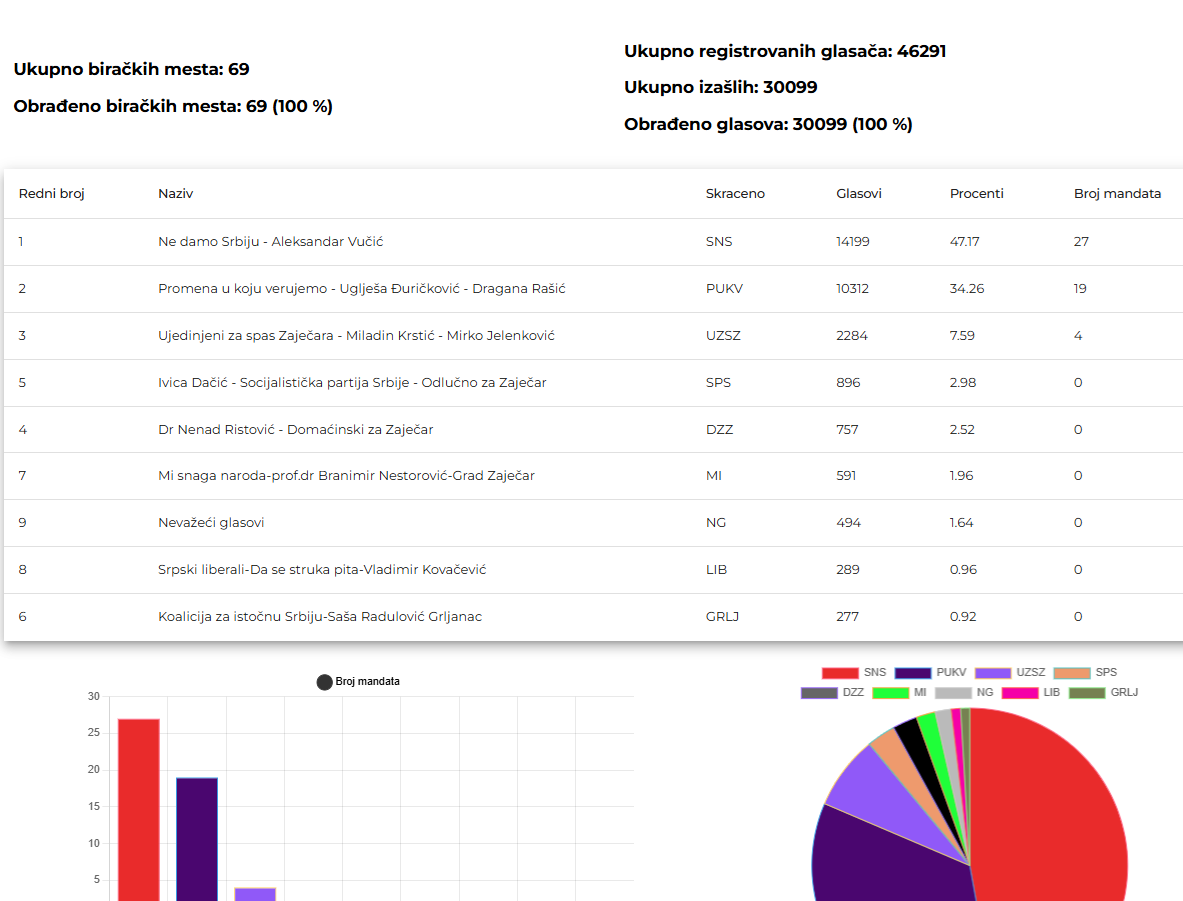Viewport: 1183px width, 901px height.
Task: Click the mandate count 27
Action: [1081, 241]
